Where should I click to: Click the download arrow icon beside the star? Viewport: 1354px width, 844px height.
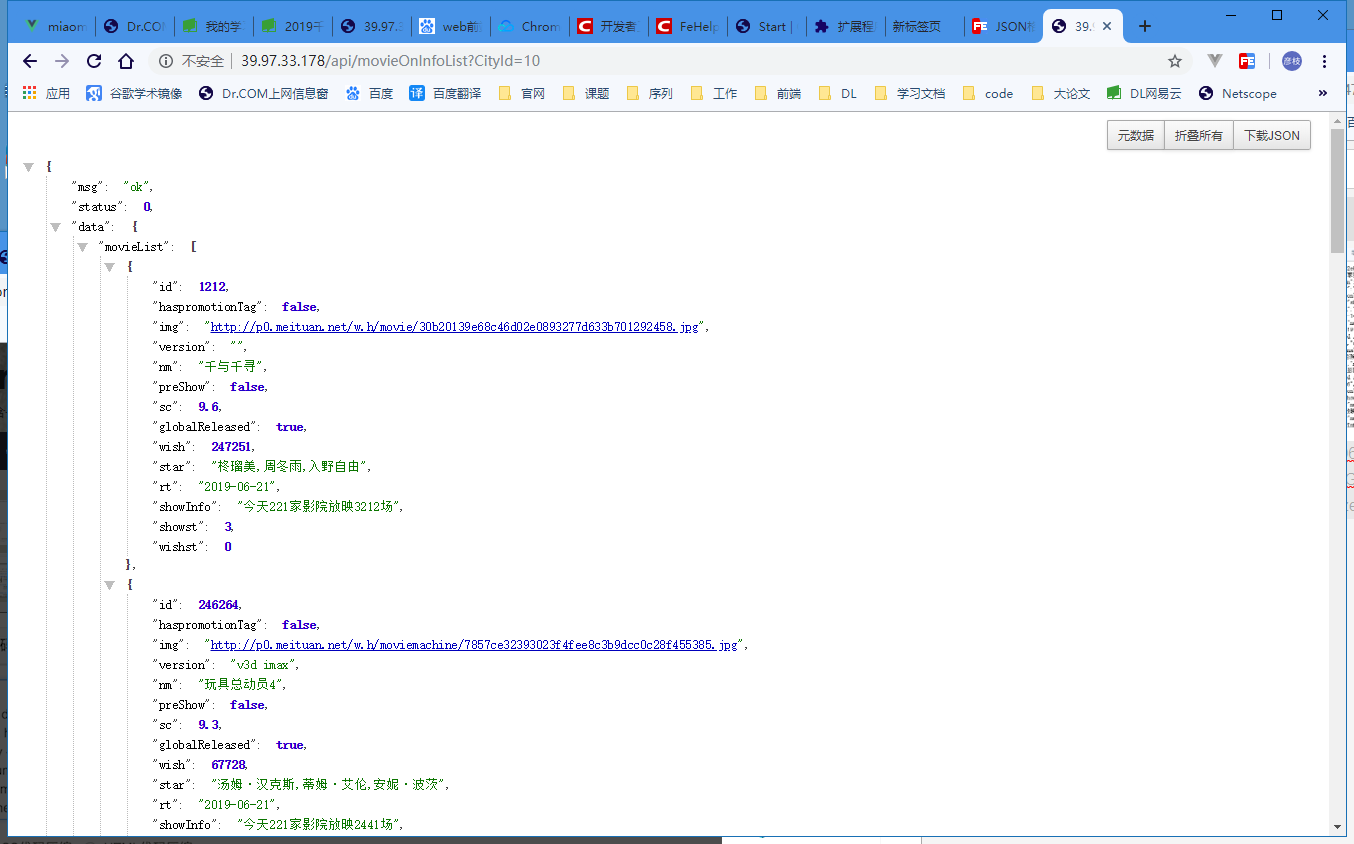(x=1214, y=61)
